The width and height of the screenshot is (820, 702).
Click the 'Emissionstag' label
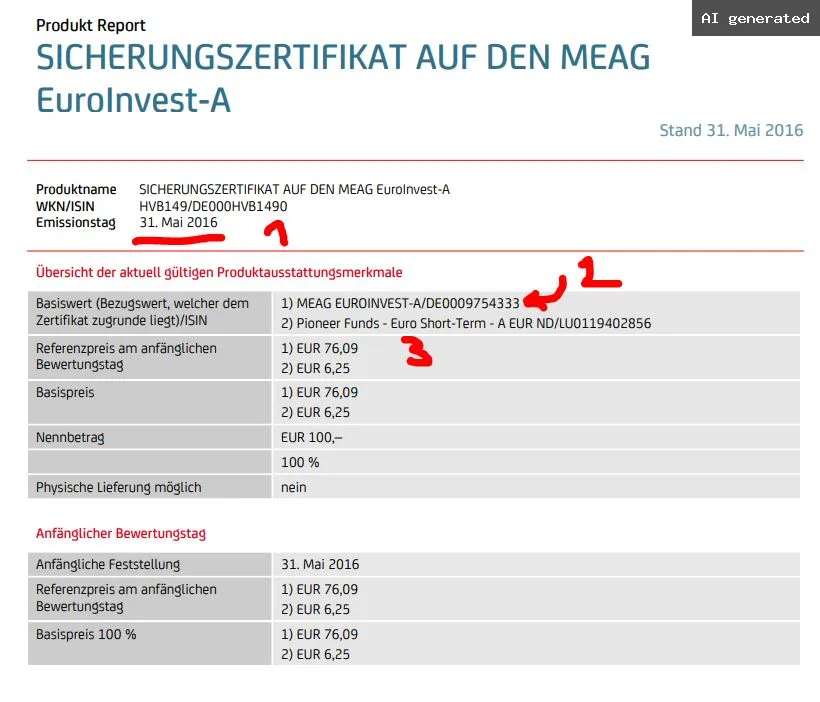(76, 223)
